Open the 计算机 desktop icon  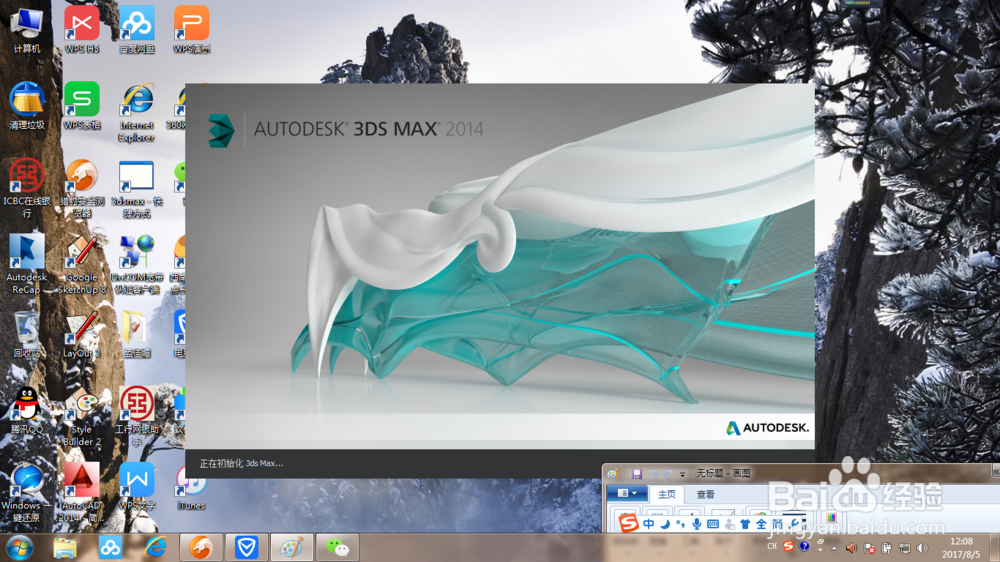tap(27, 31)
